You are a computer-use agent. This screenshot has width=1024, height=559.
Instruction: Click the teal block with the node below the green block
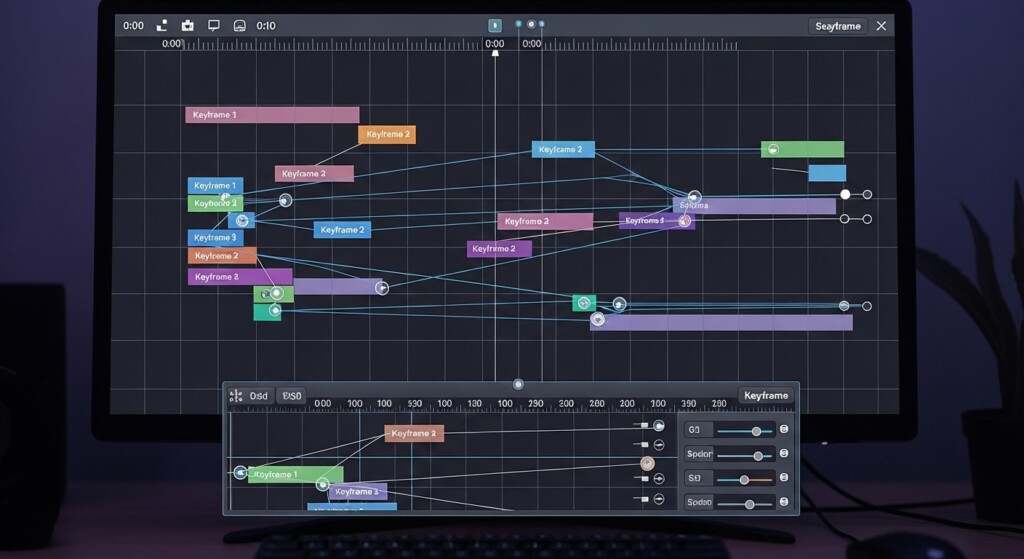point(267,311)
